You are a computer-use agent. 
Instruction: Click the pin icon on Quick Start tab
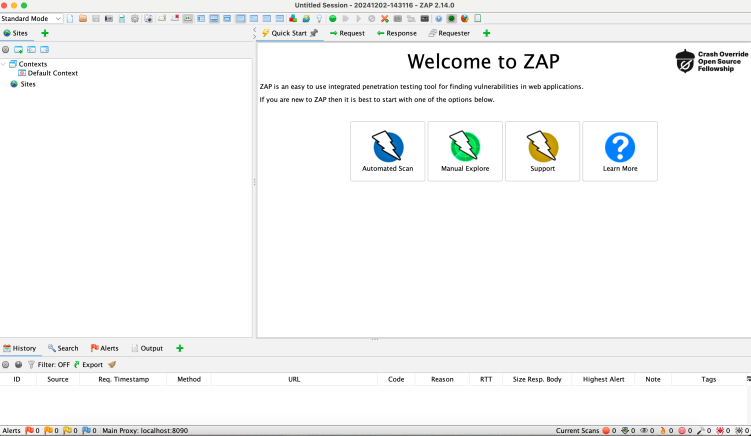coord(314,33)
